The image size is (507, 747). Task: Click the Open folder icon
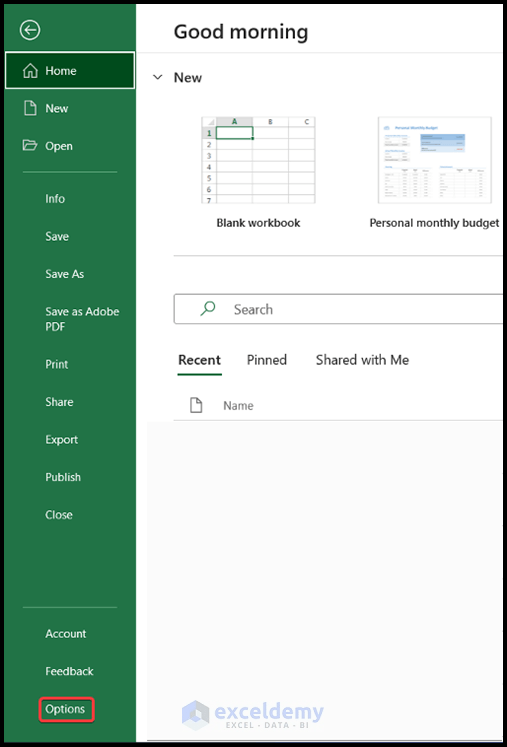point(30,145)
